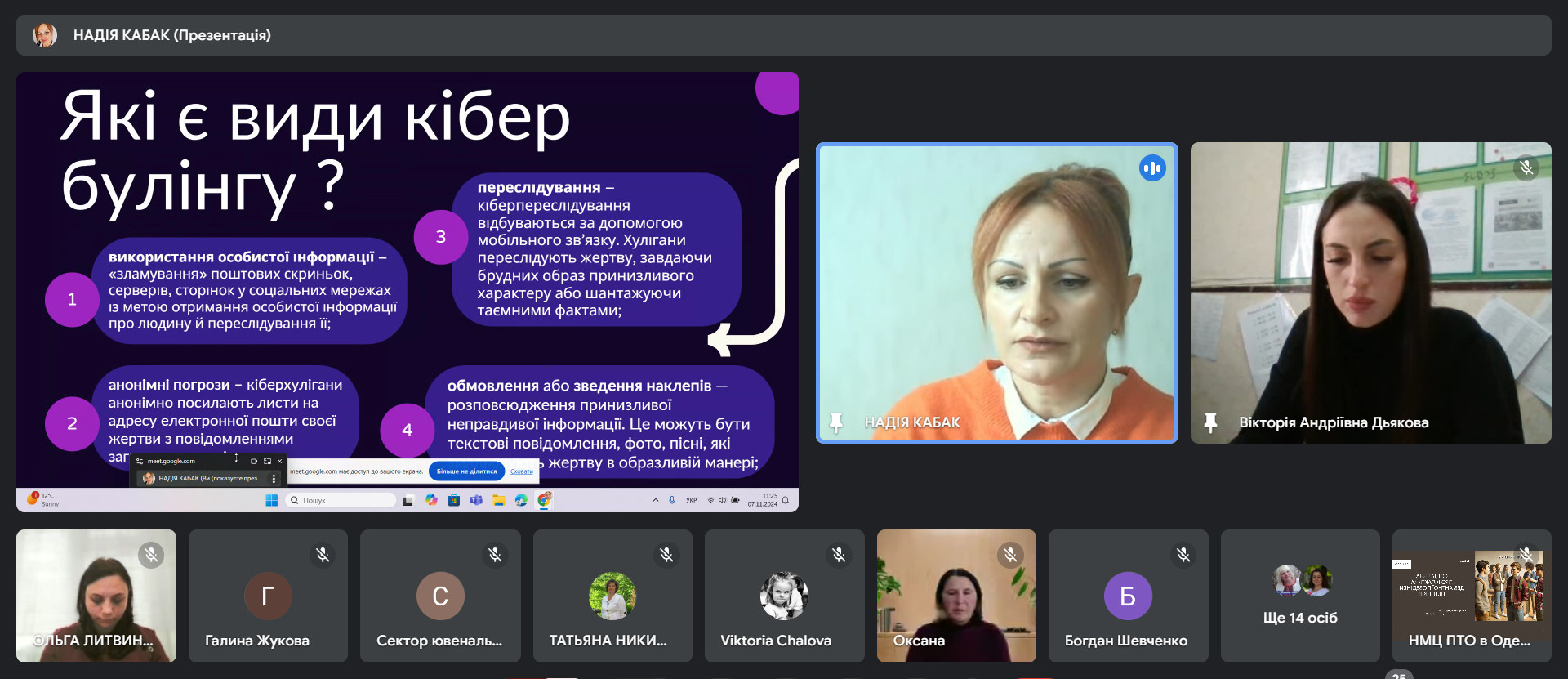Click the audio activity indicator on НАДІЯ КАБАК tile
This screenshot has width=1568, height=679.
point(1152,168)
